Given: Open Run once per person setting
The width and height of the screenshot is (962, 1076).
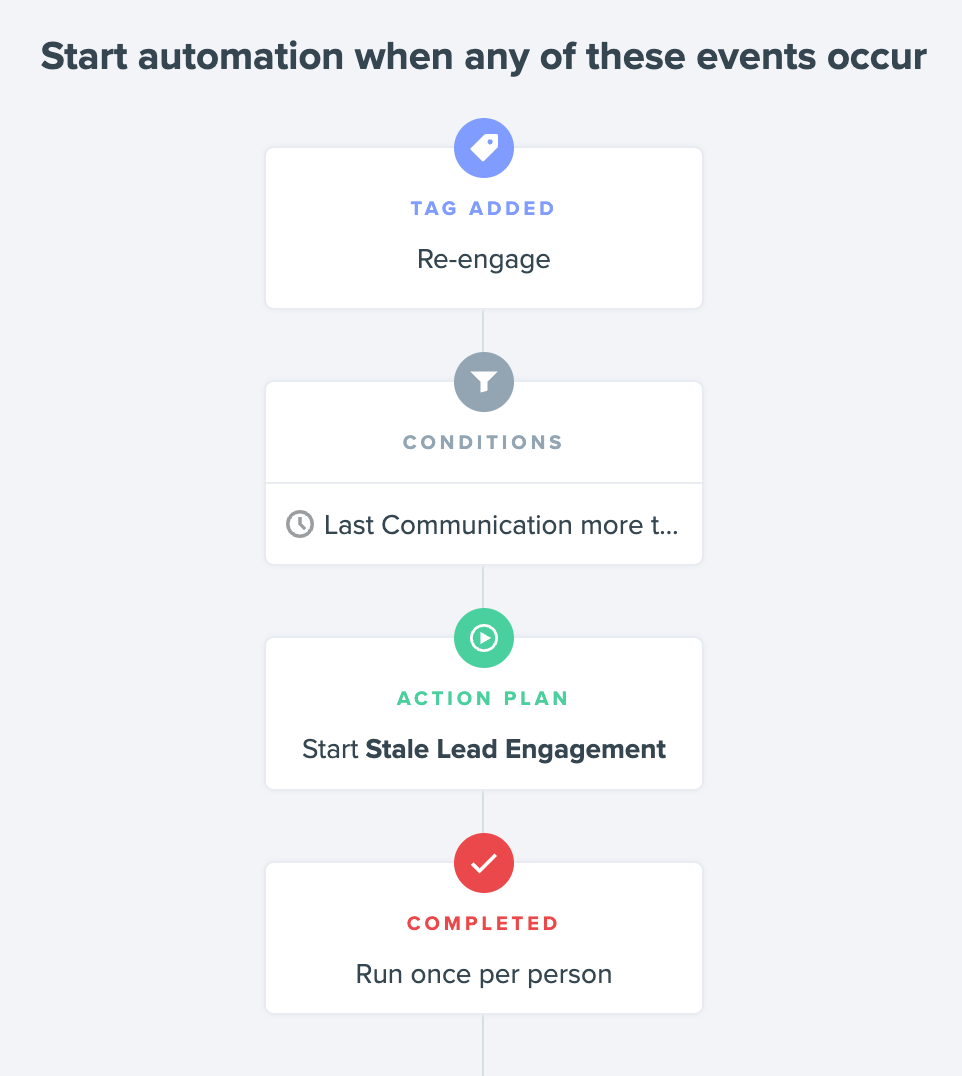Looking at the screenshot, I should pyautogui.click(x=484, y=974).
